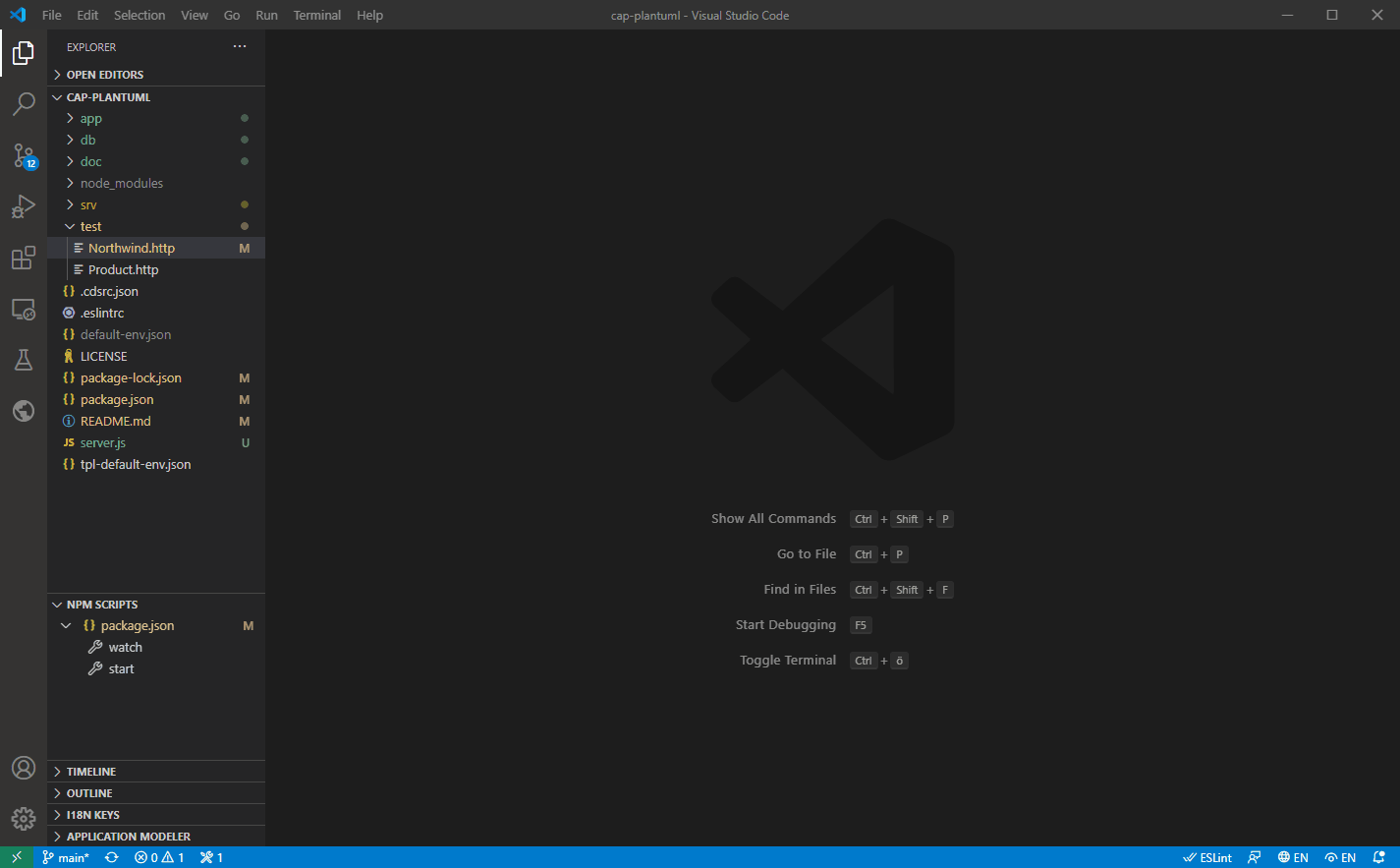Open Source Control view with 12 changes
Viewport: 1400px width, 868px height.
[x=24, y=155]
